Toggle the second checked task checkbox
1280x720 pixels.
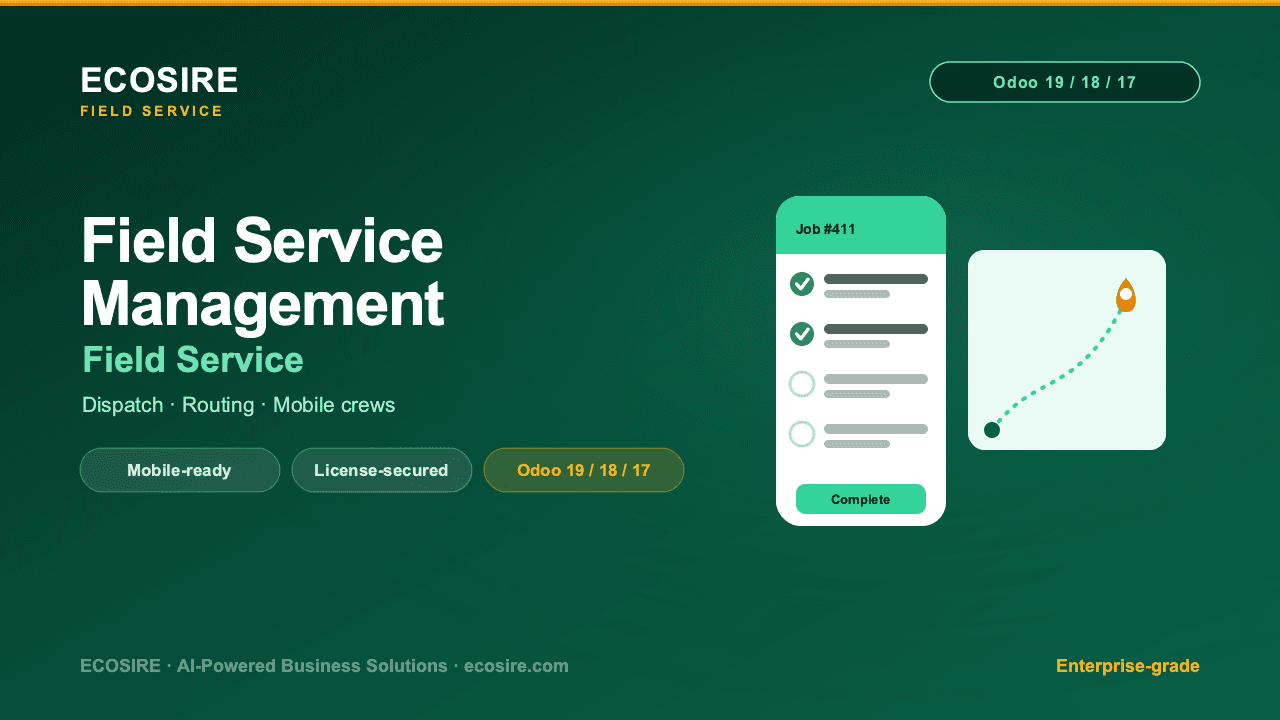coord(802,334)
